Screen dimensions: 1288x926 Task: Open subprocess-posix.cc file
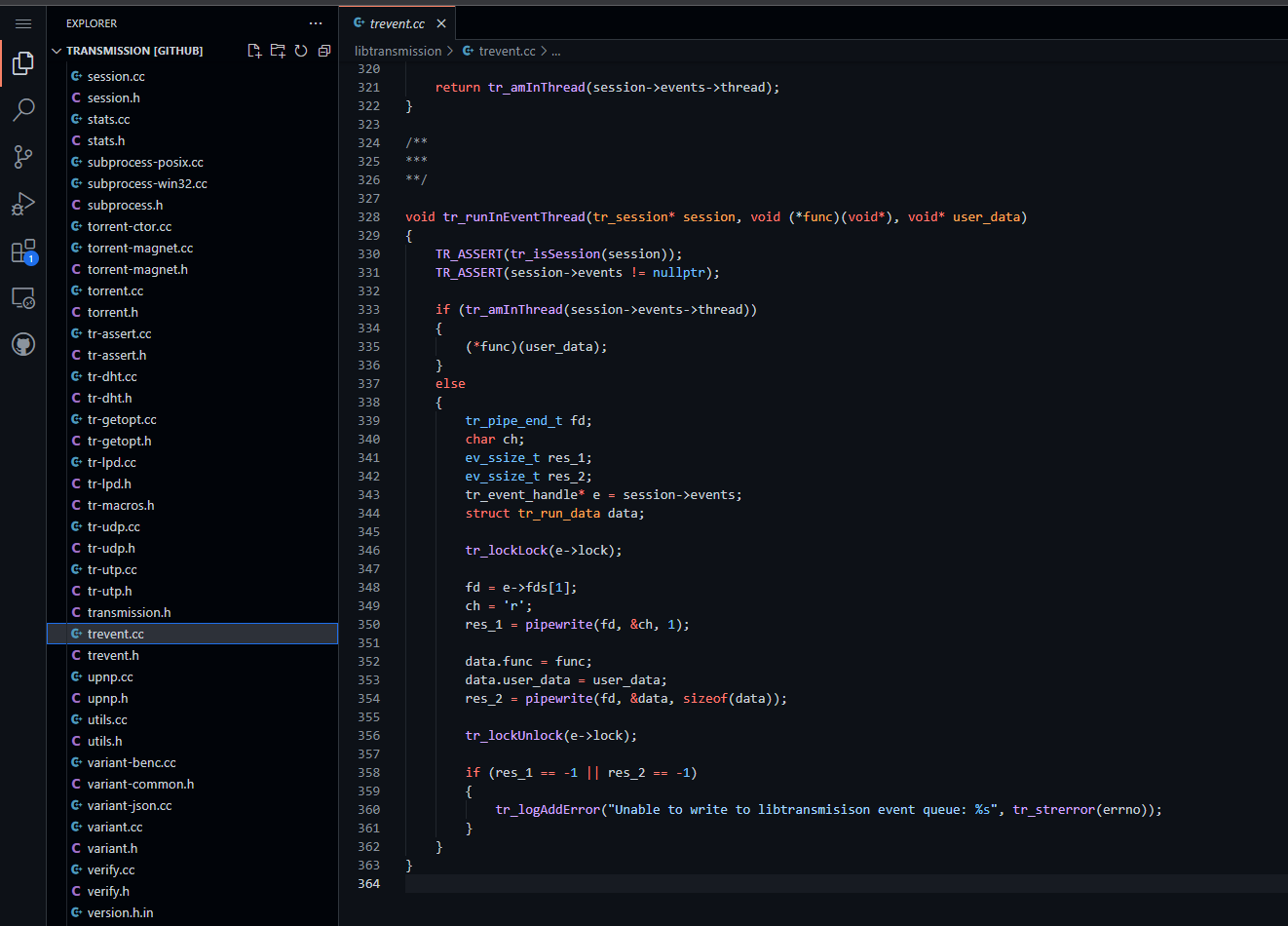193,162
